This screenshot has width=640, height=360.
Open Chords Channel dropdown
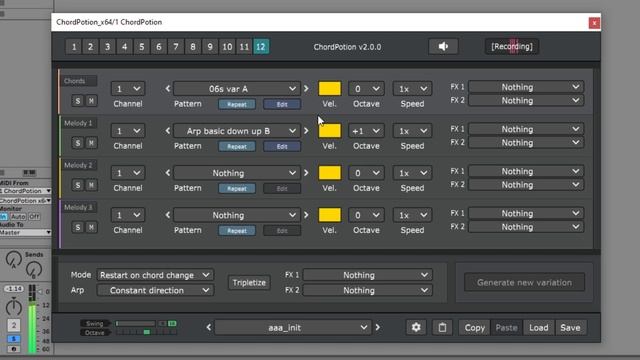[x=128, y=89]
